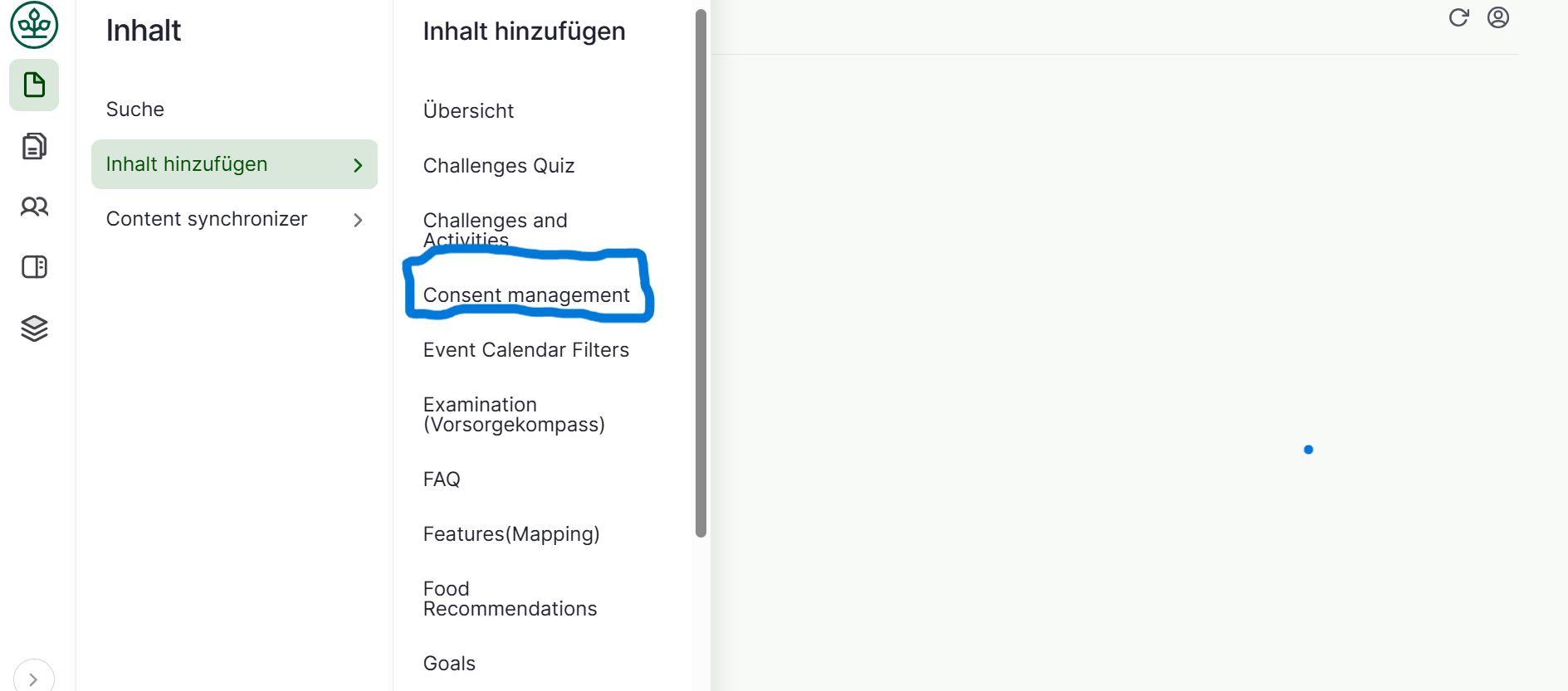Go to Übersicht in Inhalt hinzufügen
The height and width of the screenshot is (691, 1568).
coord(468,111)
